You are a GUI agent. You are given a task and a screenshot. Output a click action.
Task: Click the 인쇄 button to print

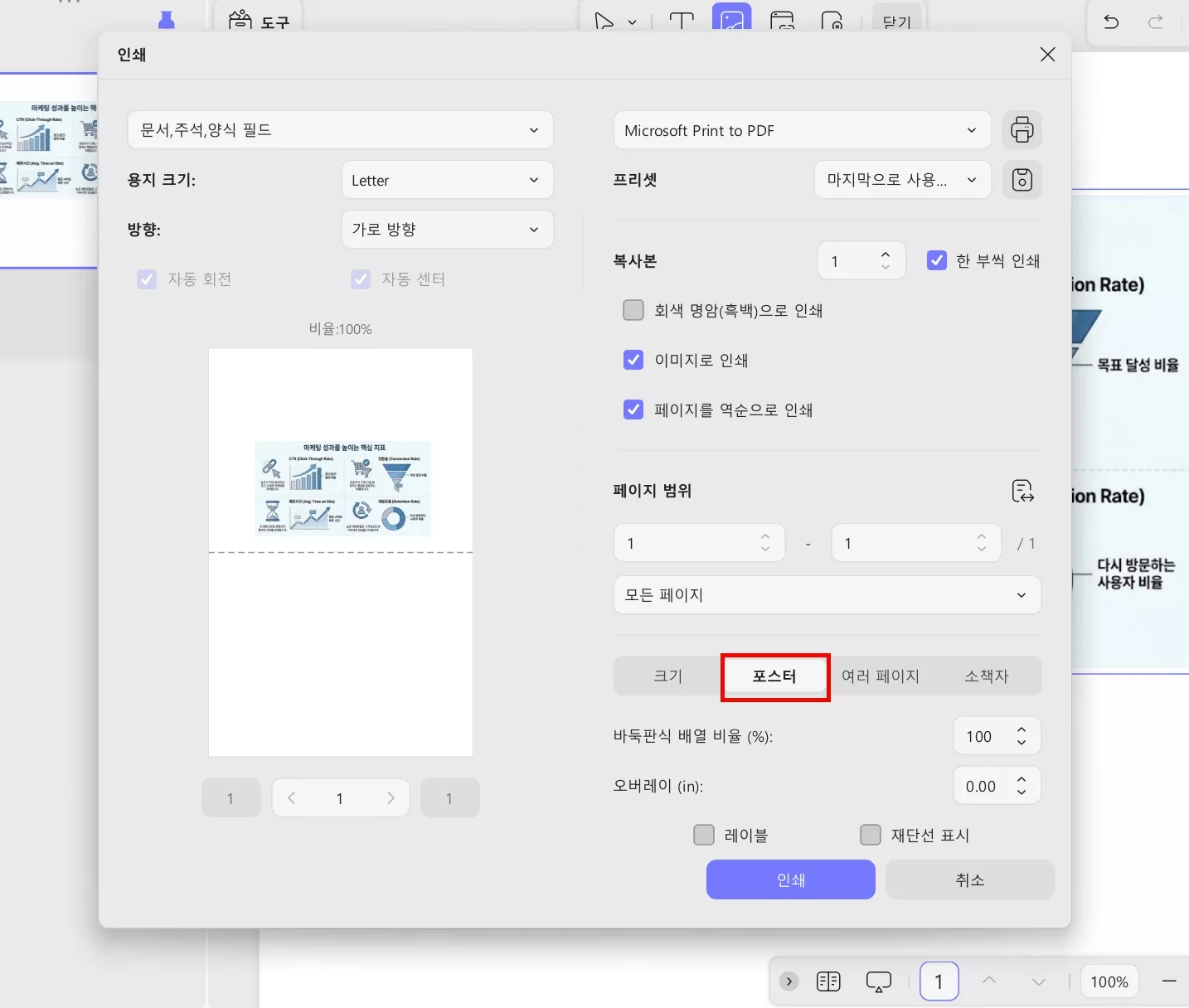(790, 880)
